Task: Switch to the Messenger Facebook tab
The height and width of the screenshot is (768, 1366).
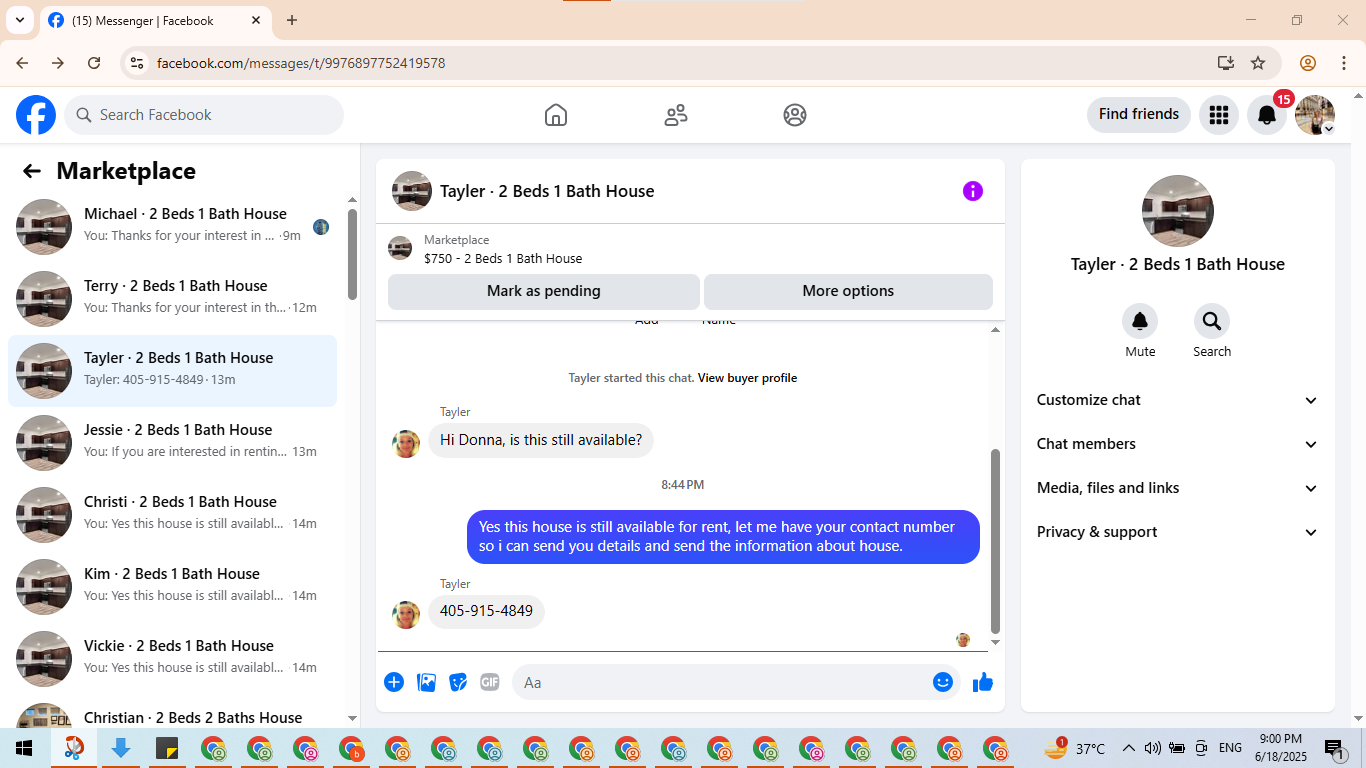Action: pyautogui.click(x=154, y=21)
